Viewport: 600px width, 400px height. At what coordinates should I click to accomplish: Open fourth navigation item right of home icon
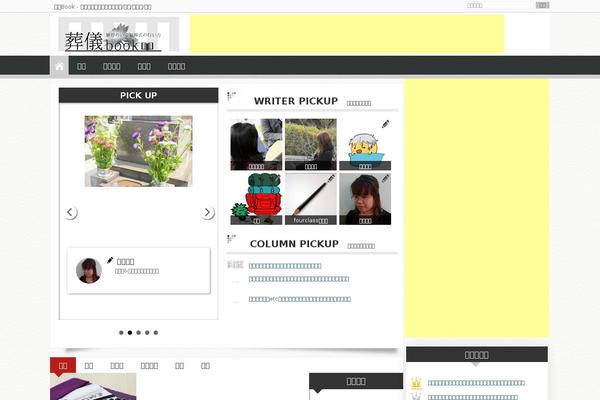pyautogui.click(x=176, y=66)
